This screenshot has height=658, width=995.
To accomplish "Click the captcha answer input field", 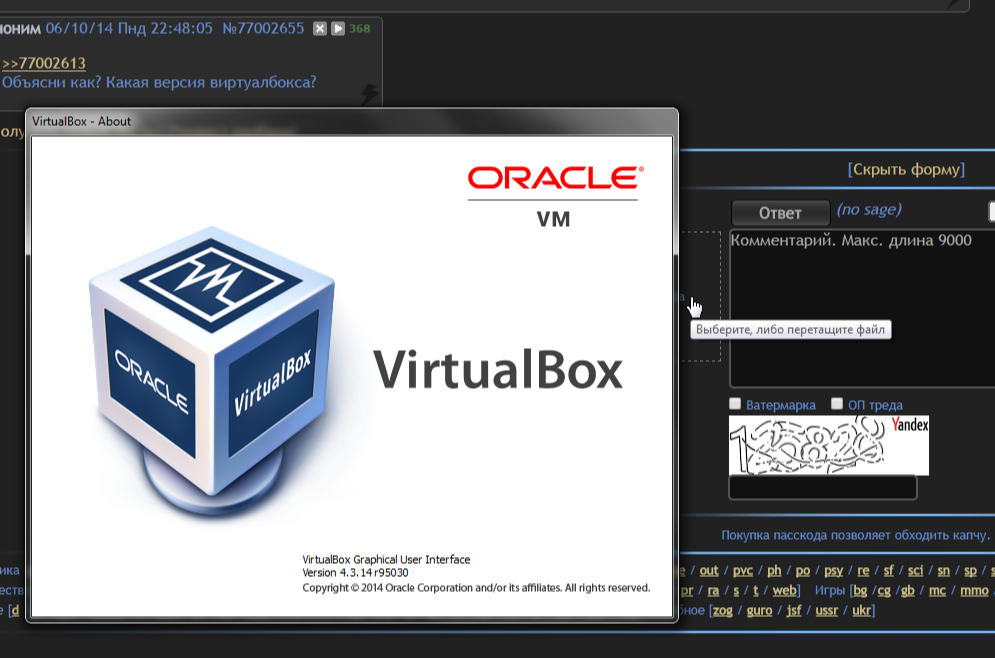I will [x=823, y=488].
